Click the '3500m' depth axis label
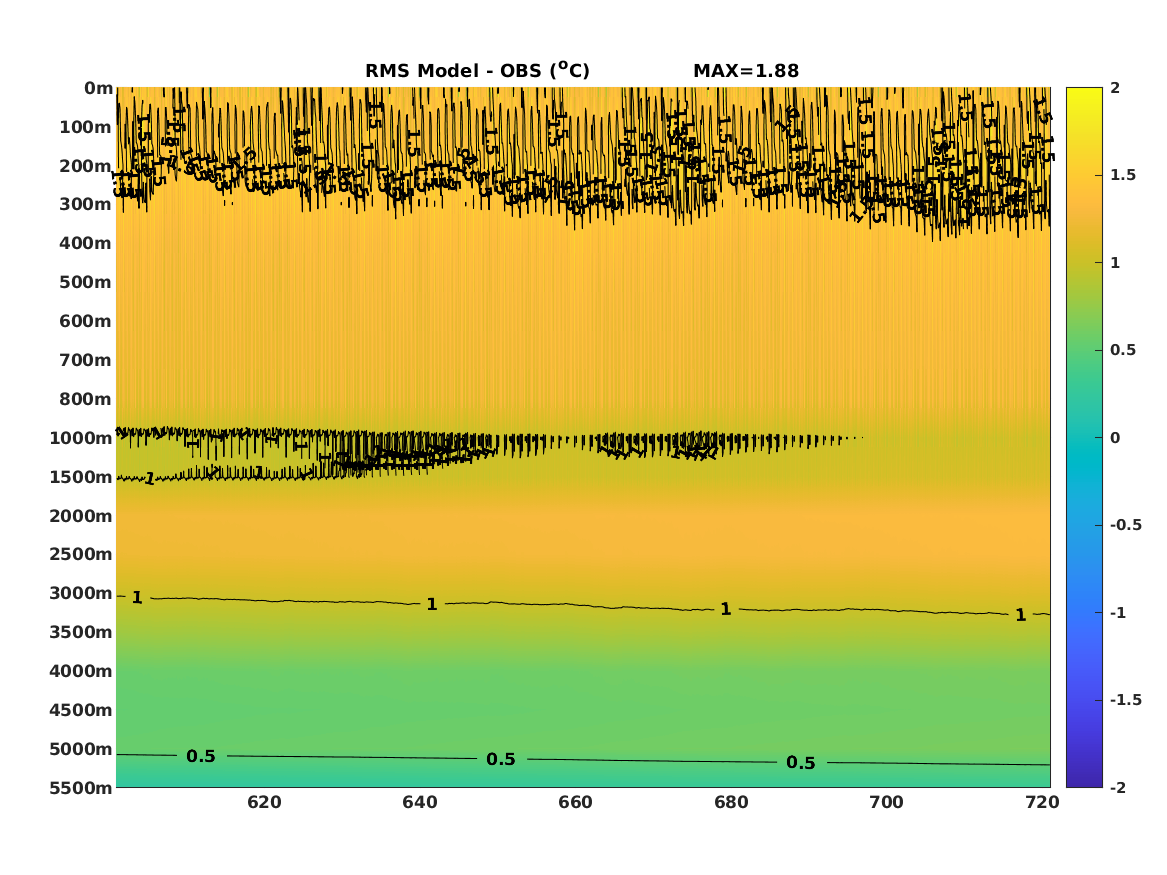This screenshot has width=1167, height=875. coord(81,632)
